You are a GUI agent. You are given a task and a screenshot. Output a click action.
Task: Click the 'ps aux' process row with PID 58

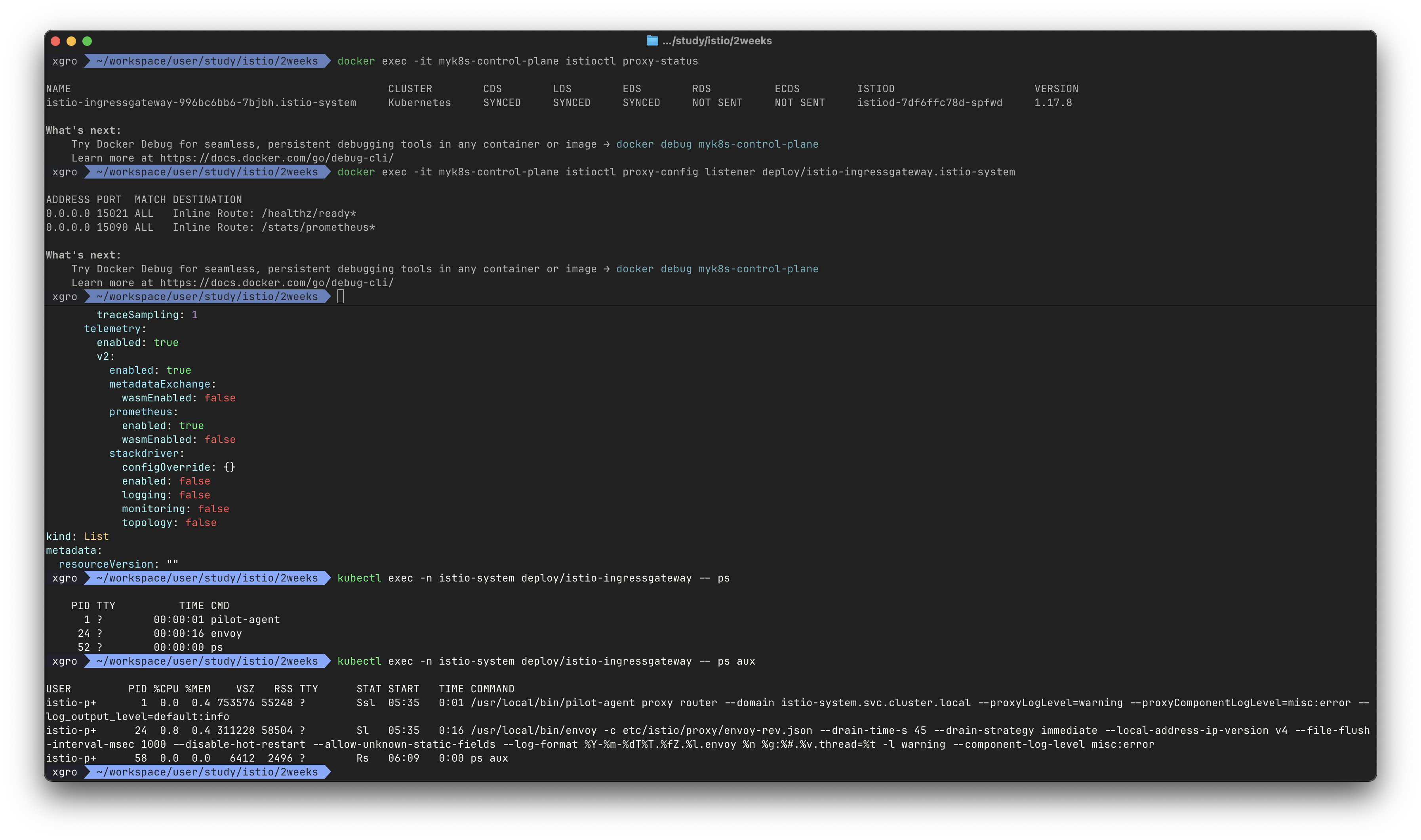277,758
